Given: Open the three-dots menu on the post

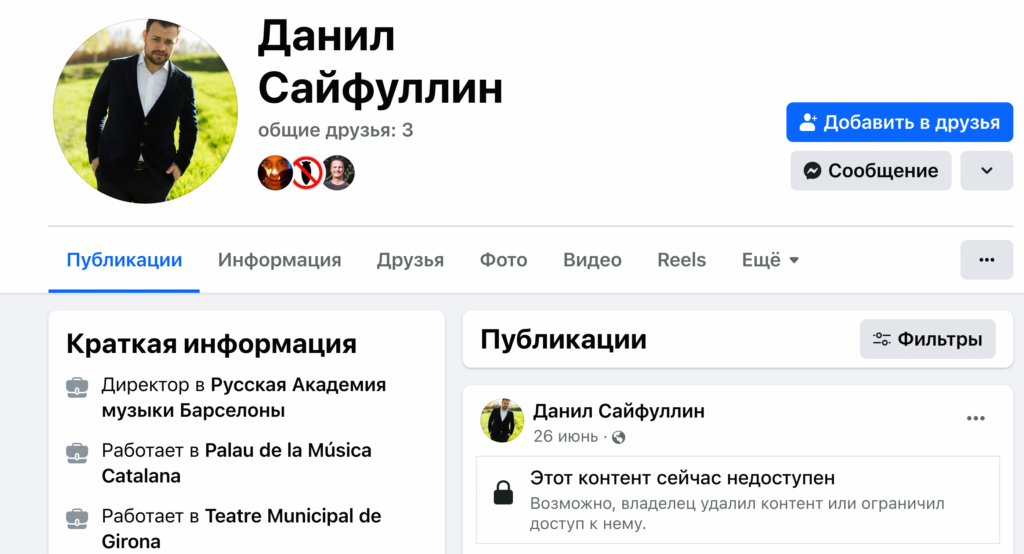Looking at the screenshot, I should click(x=976, y=418).
